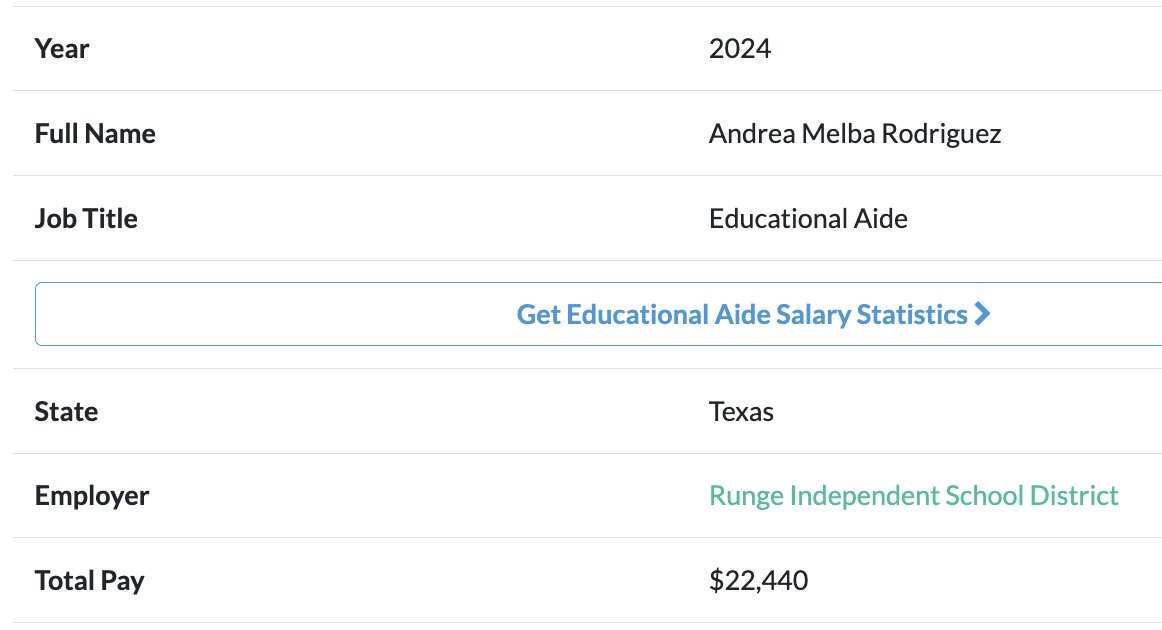Click the word Statistics in the blue button

click(912, 315)
